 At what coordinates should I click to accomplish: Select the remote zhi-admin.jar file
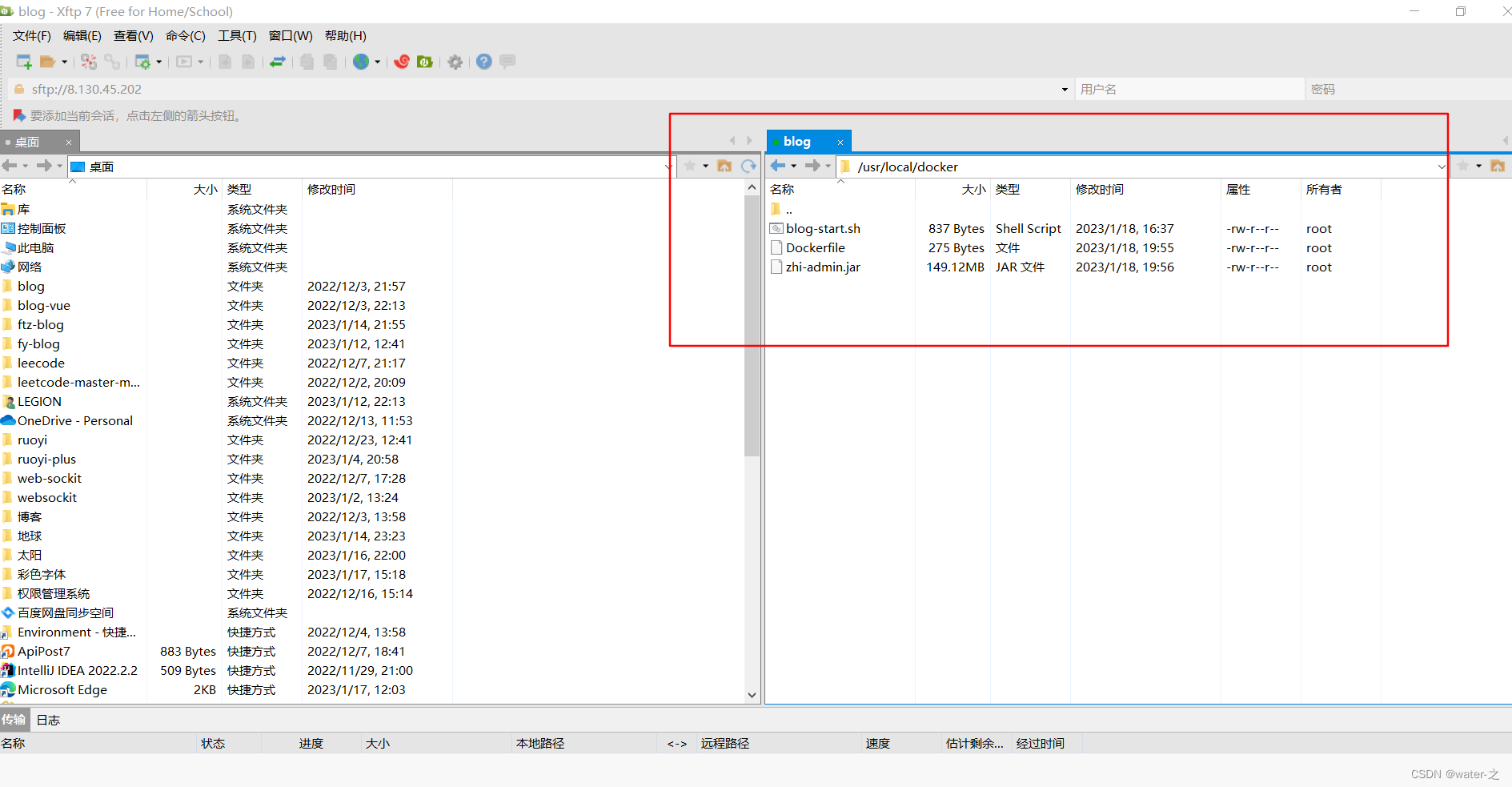[x=823, y=267]
